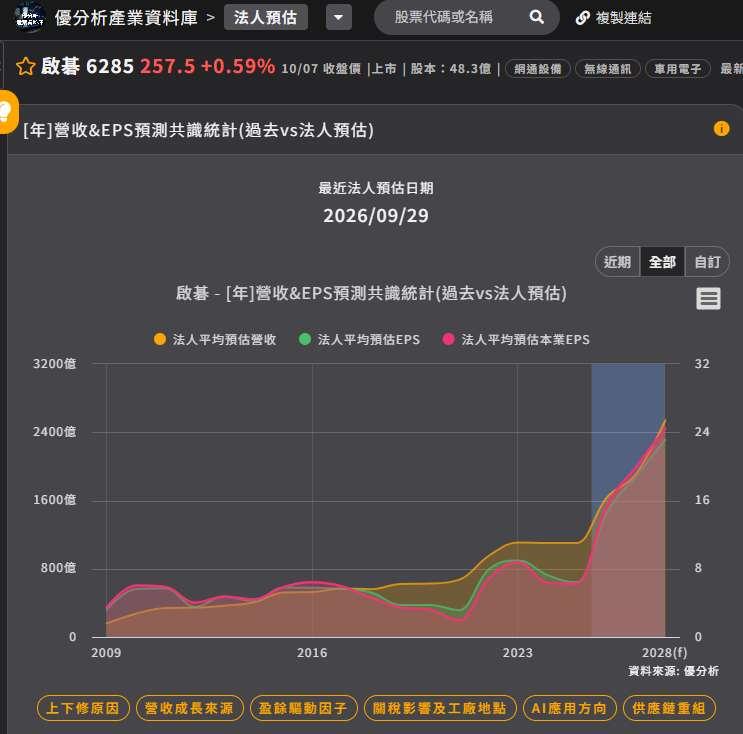This screenshot has height=734, width=743.
Task: Click the +0.59% change text
Action: coord(238,66)
